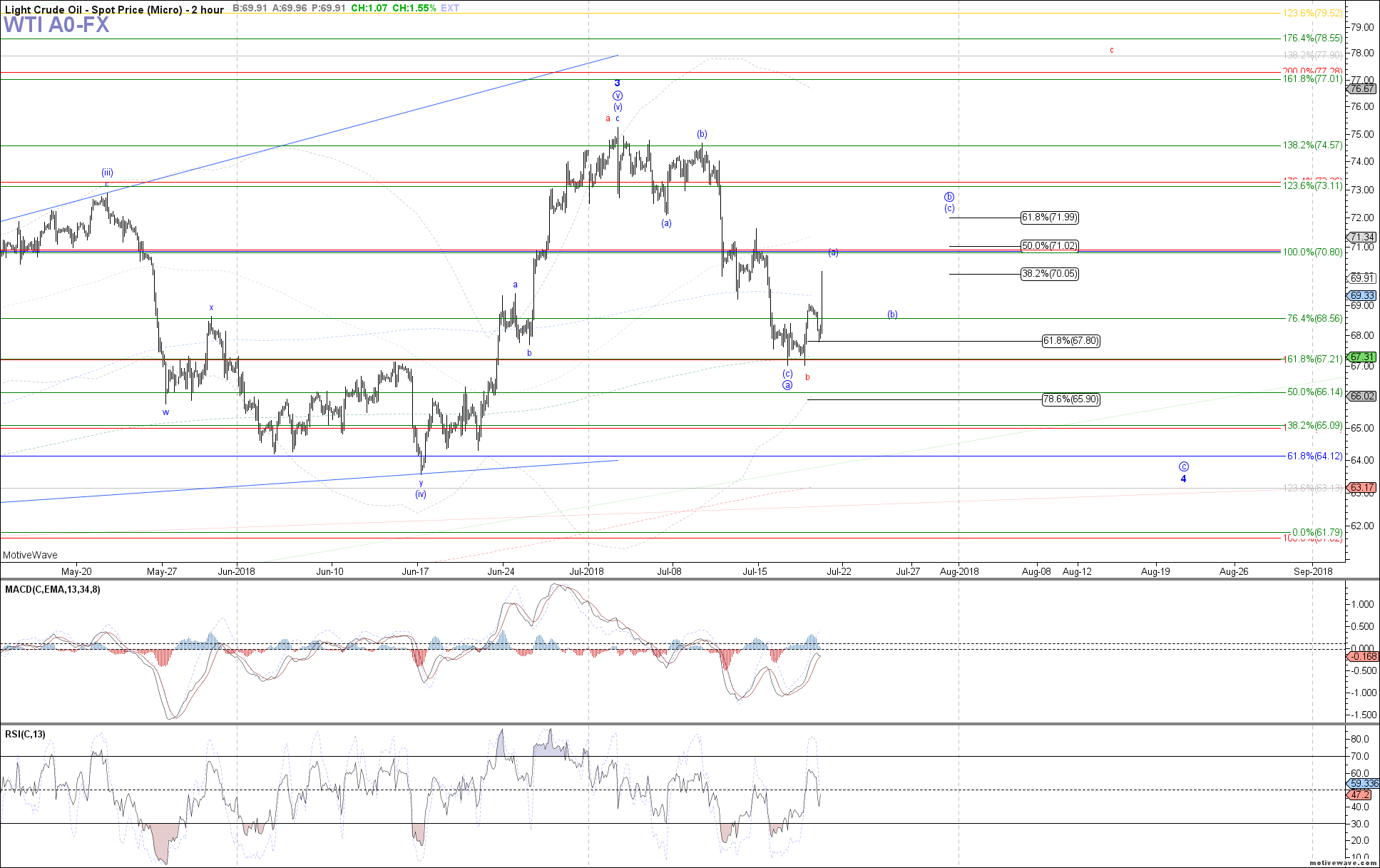Image resolution: width=1380 pixels, height=868 pixels.
Task: Click the '(iv)' wave label at the Jun-17 low
Action: 421,494
